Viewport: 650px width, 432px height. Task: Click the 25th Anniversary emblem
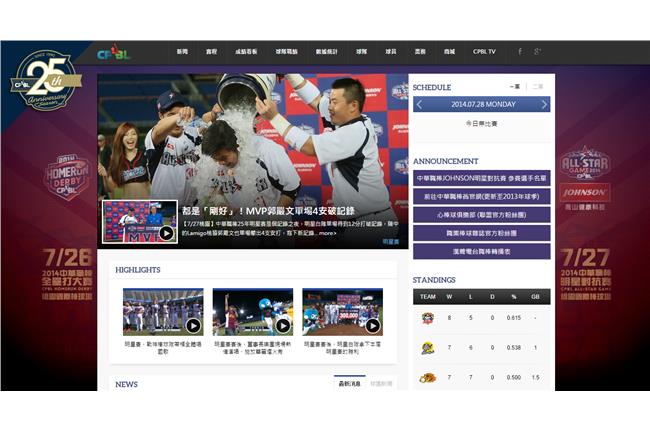point(46,81)
